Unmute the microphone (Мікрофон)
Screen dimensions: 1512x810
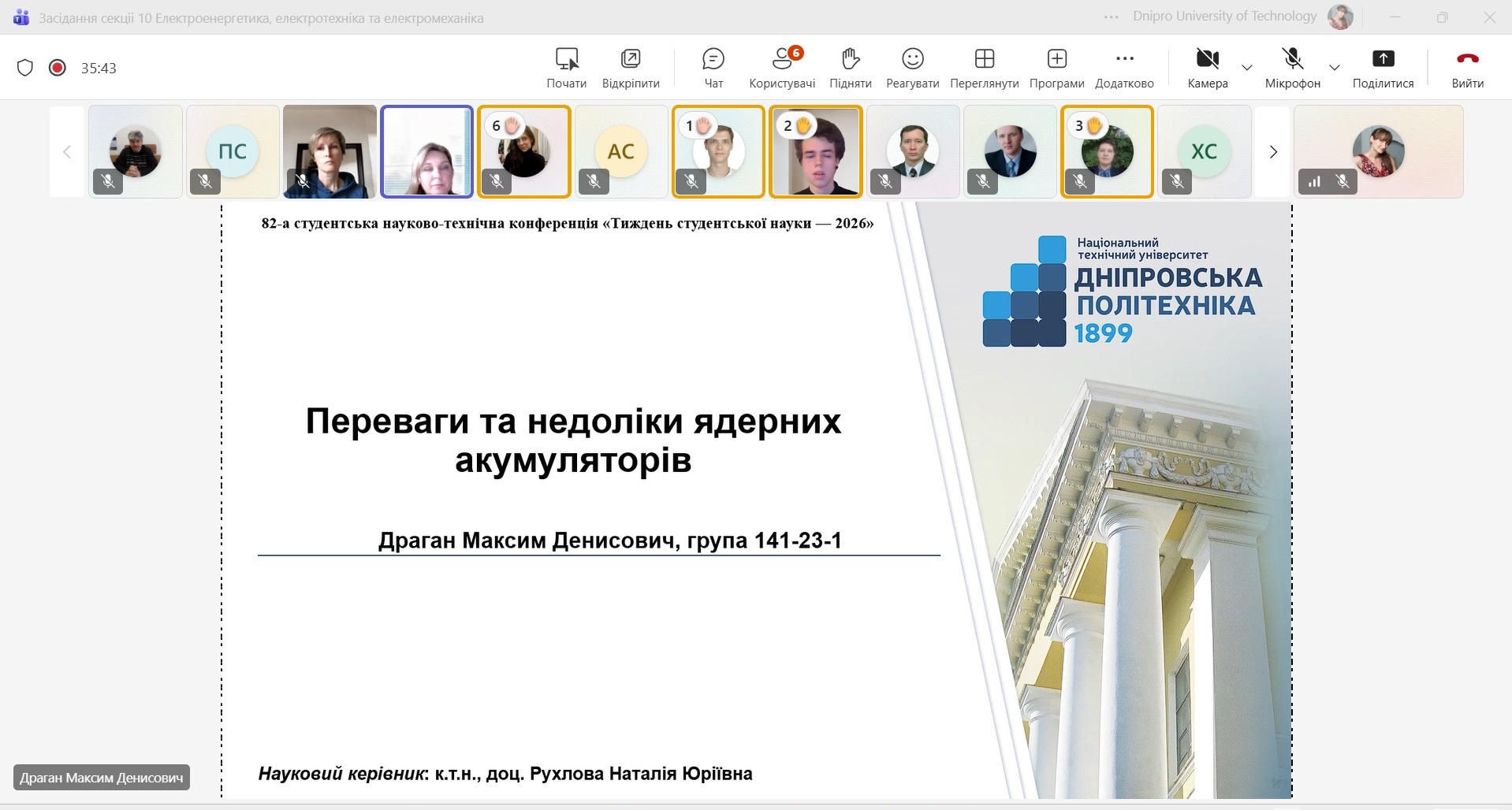coord(1292,67)
